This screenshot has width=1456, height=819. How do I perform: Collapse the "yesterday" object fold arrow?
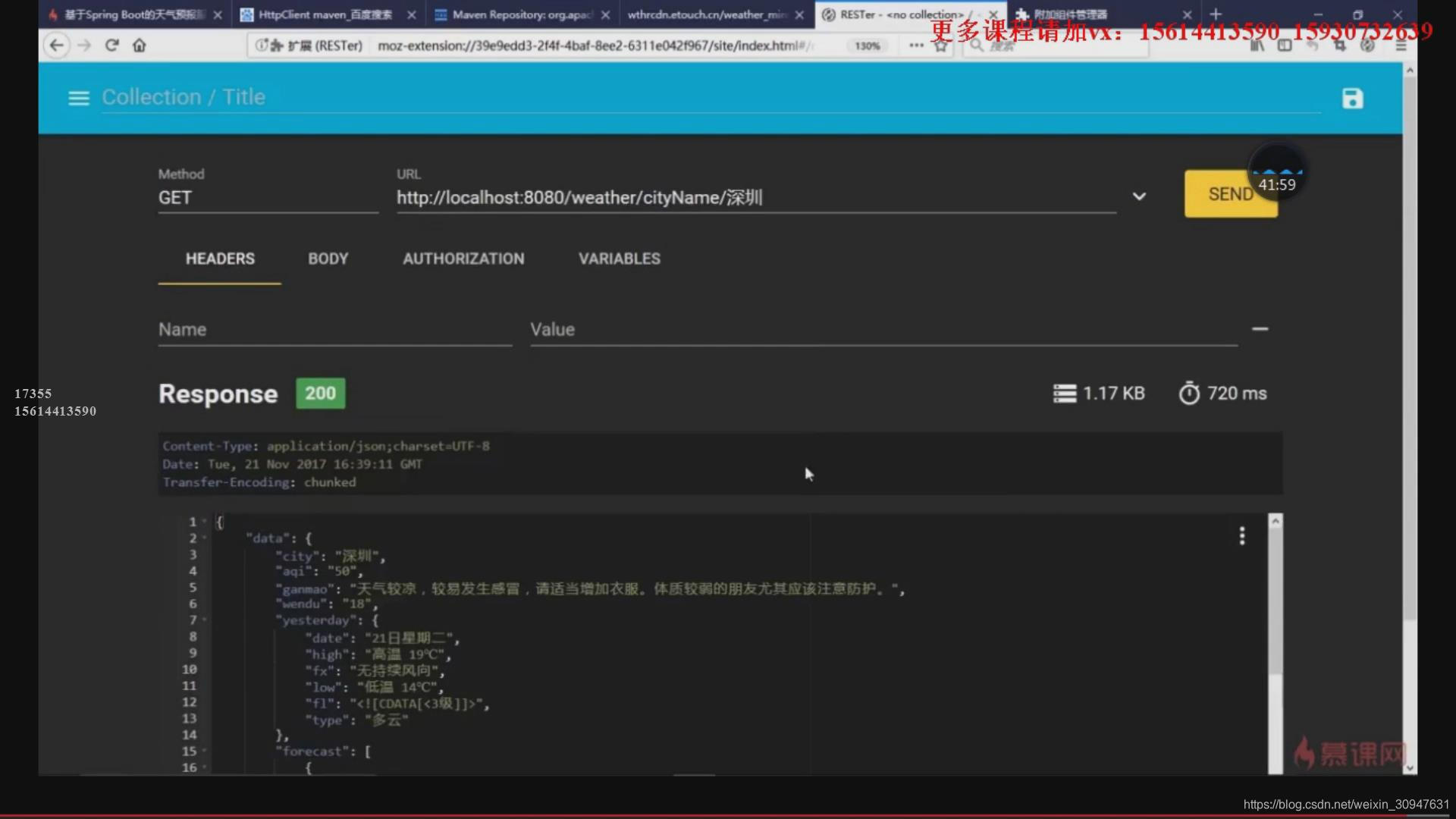click(204, 620)
